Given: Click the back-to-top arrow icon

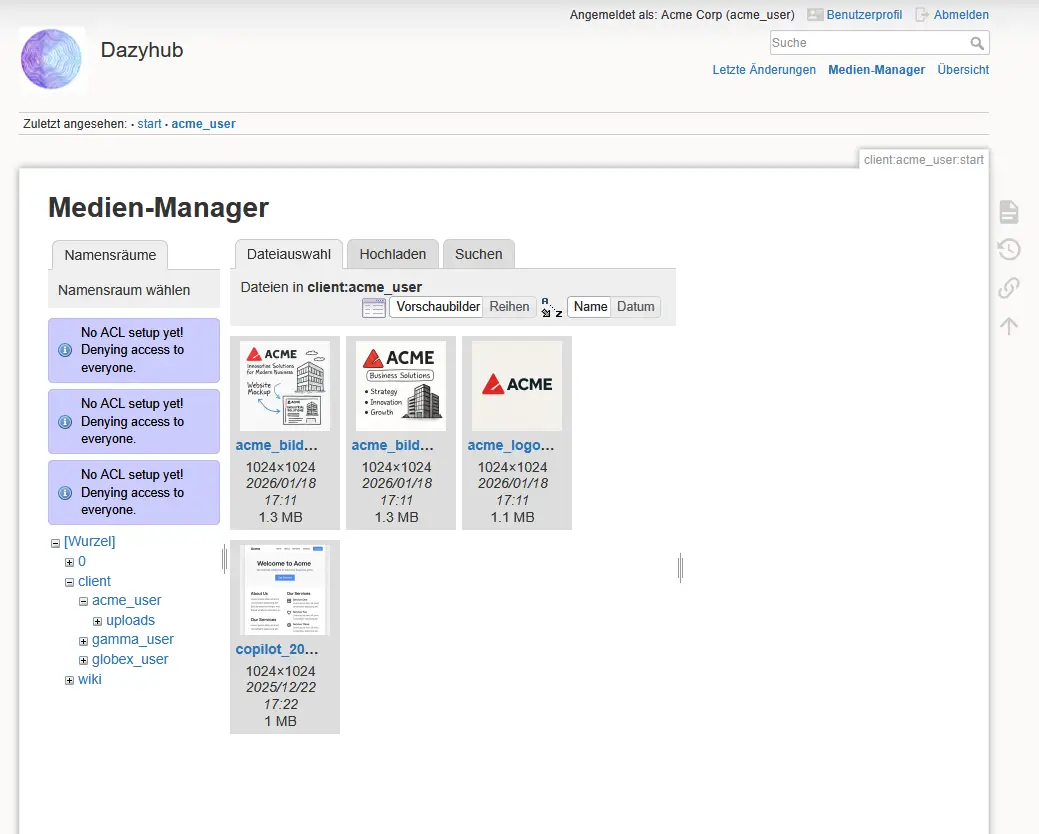Looking at the screenshot, I should coord(1009,326).
